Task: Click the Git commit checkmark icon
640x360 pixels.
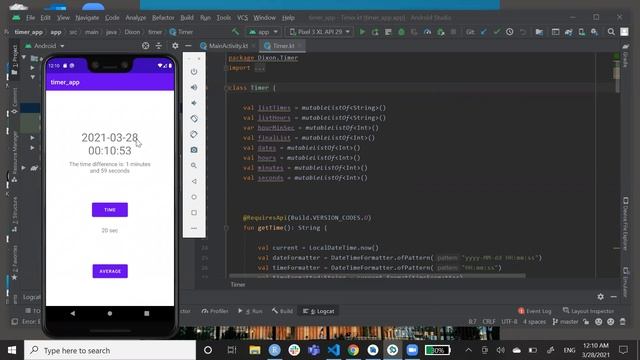Action: coord(496,32)
